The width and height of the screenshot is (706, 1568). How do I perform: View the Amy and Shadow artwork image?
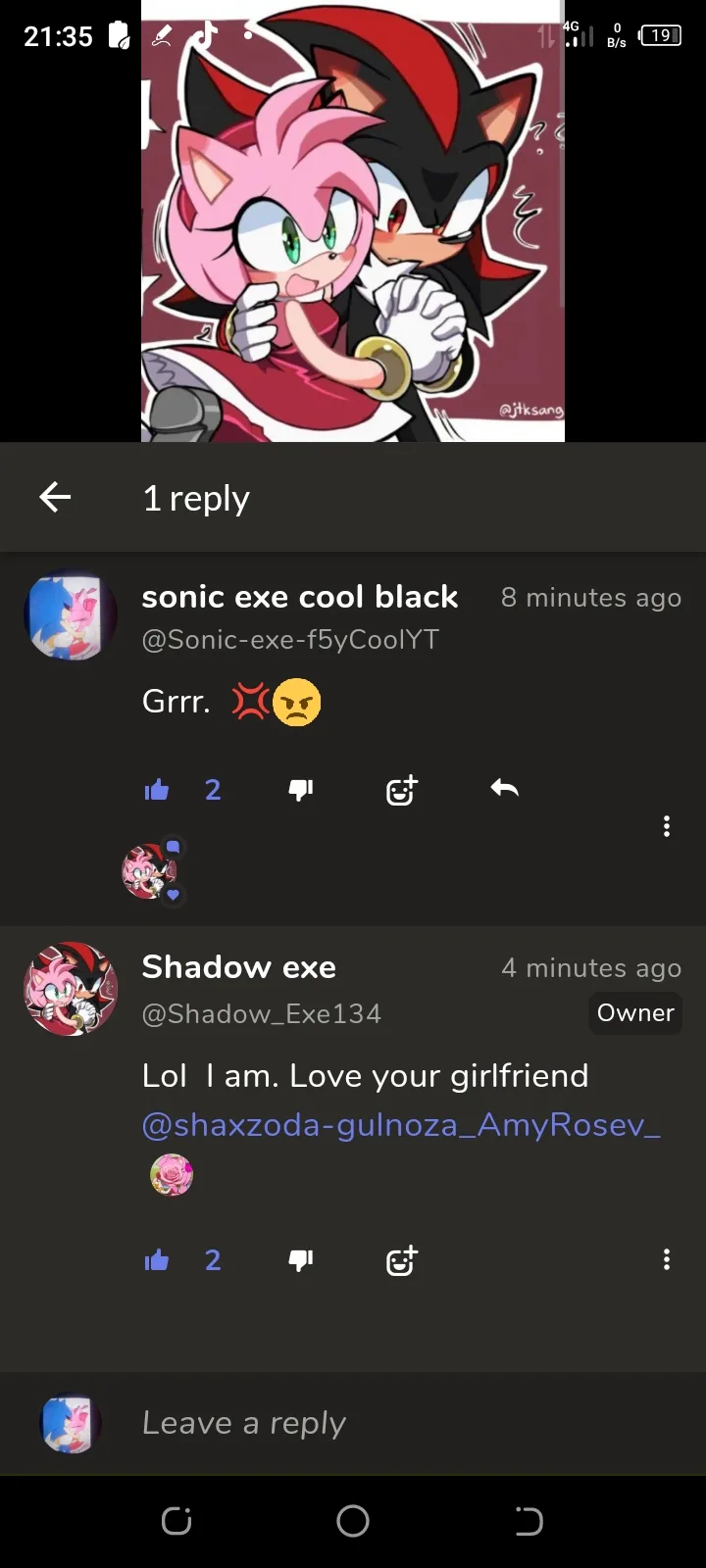click(x=353, y=221)
